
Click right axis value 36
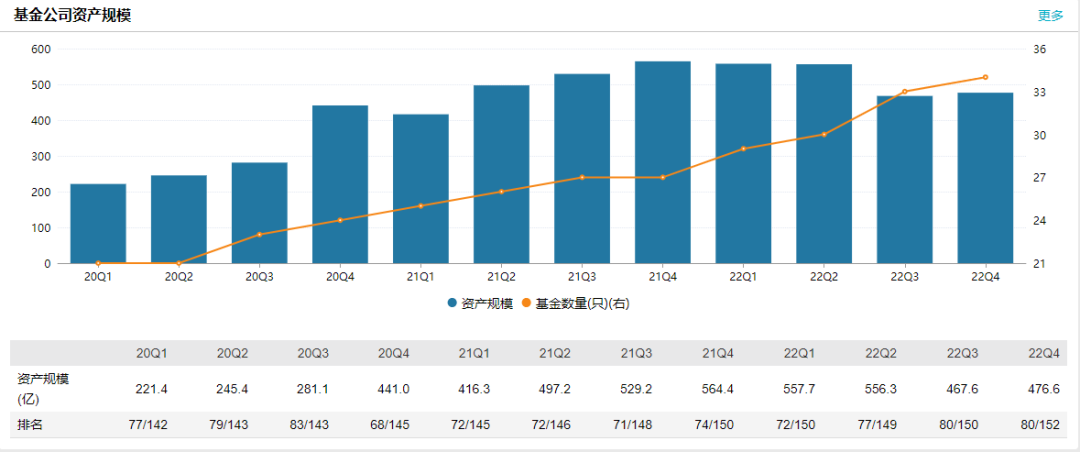(1040, 50)
